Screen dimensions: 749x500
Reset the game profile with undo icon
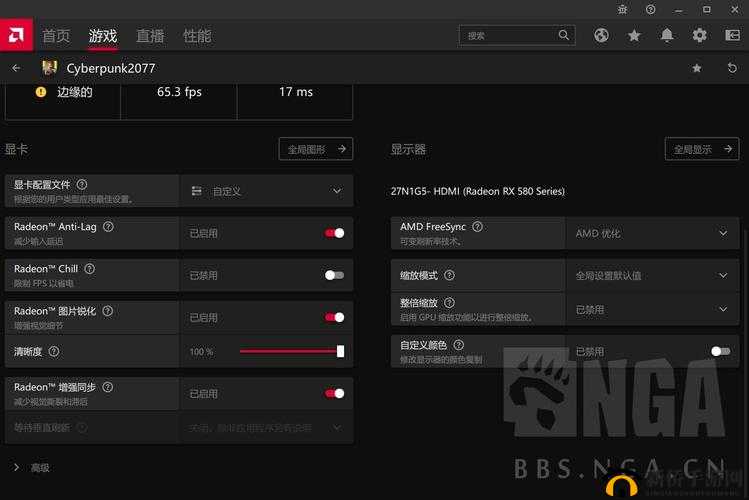[732, 68]
